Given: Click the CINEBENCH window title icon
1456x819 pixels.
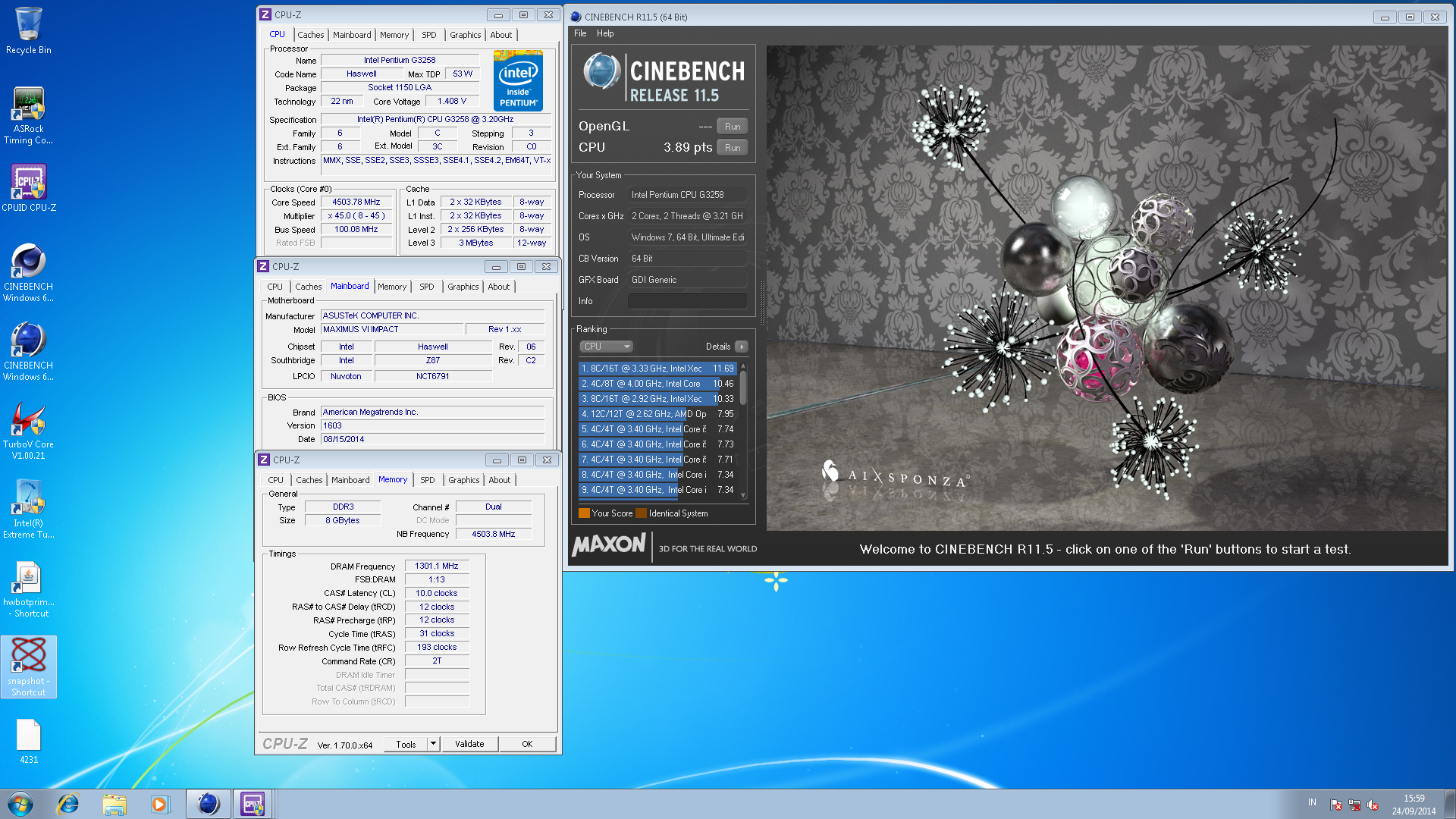Looking at the screenshot, I should pos(576,17).
